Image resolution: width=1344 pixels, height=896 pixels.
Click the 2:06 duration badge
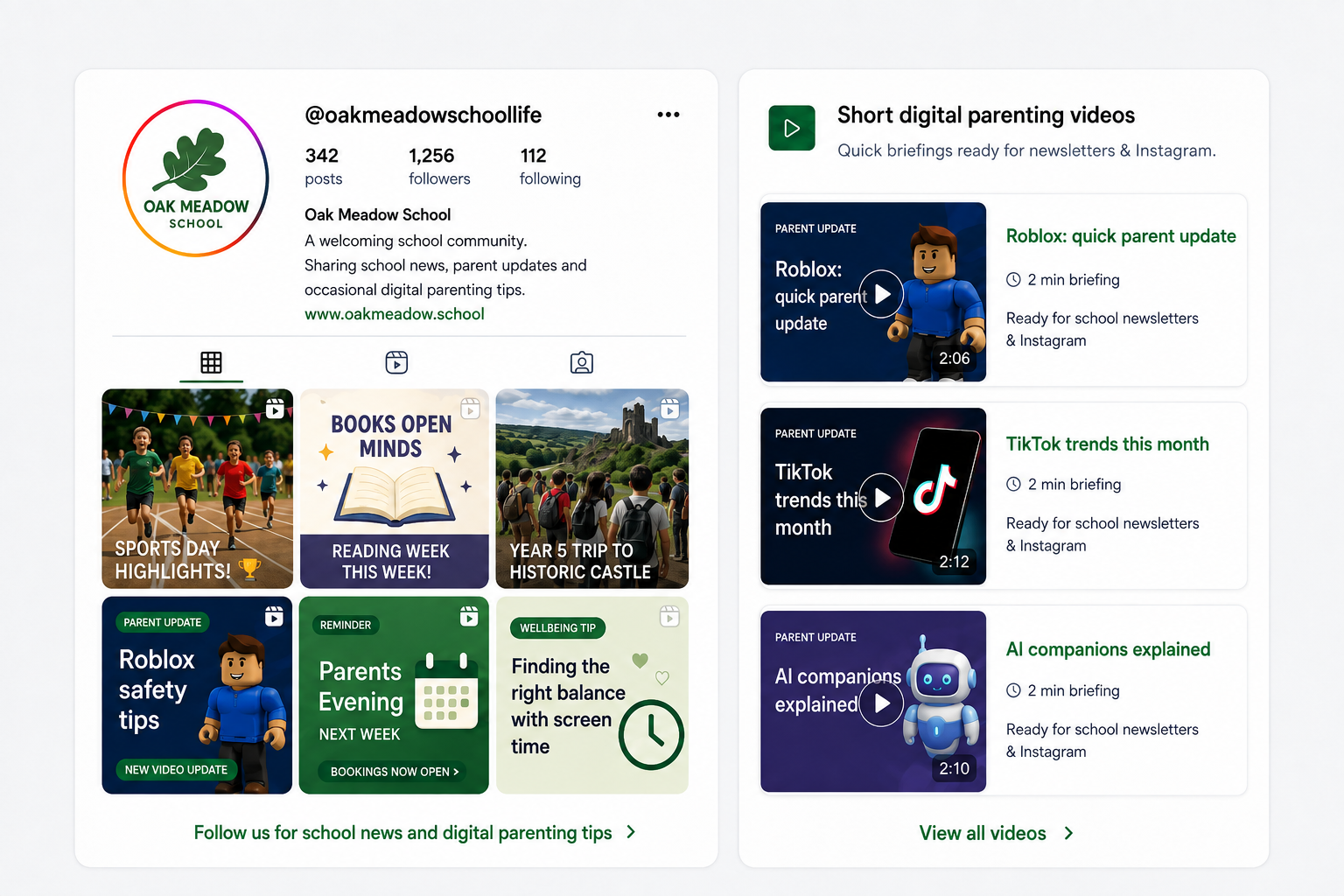pyautogui.click(x=955, y=359)
